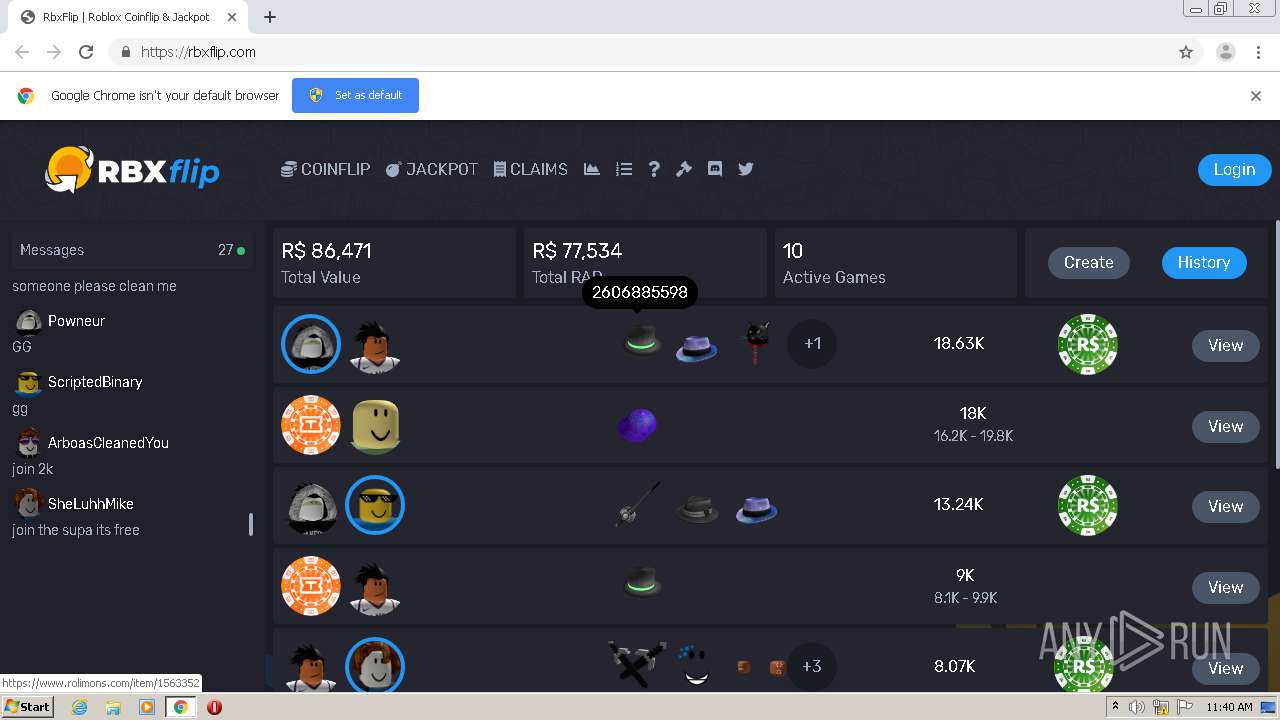The image size is (1280, 720).
Task: Reload the page
Action: tap(86, 52)
